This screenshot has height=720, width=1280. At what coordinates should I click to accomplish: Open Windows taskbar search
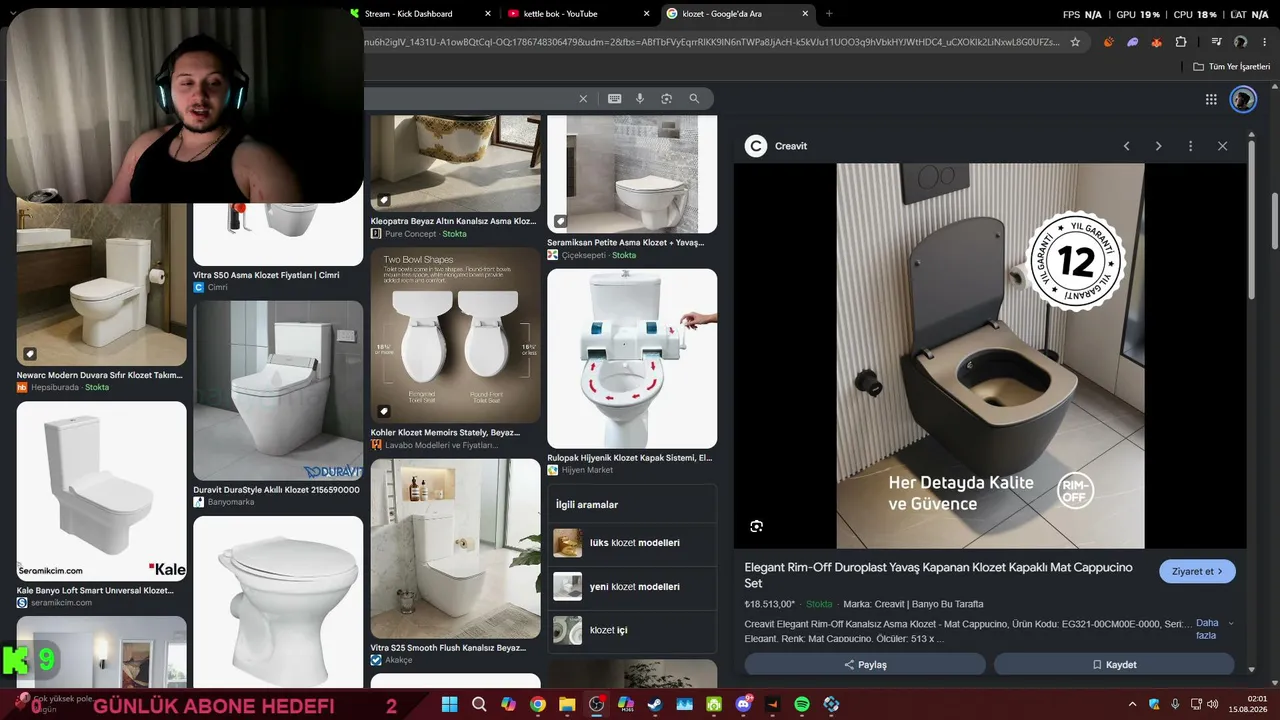click(479, 704)
